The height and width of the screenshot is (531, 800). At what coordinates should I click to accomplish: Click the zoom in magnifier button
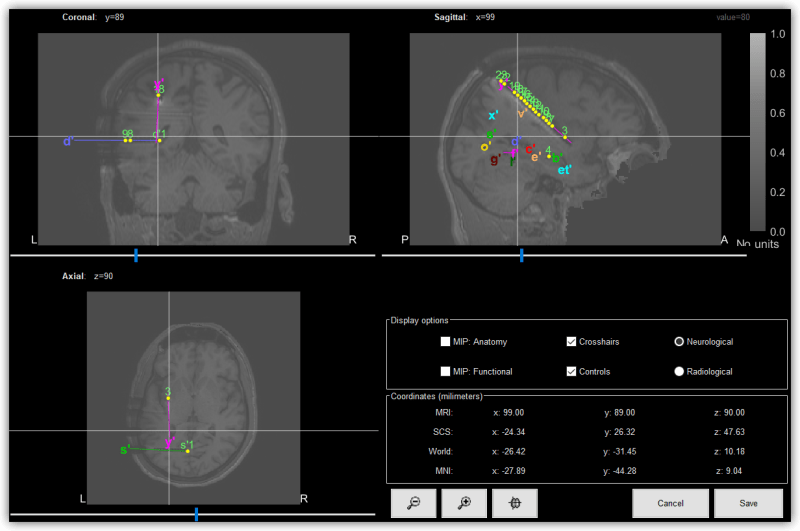pos(464,503)
